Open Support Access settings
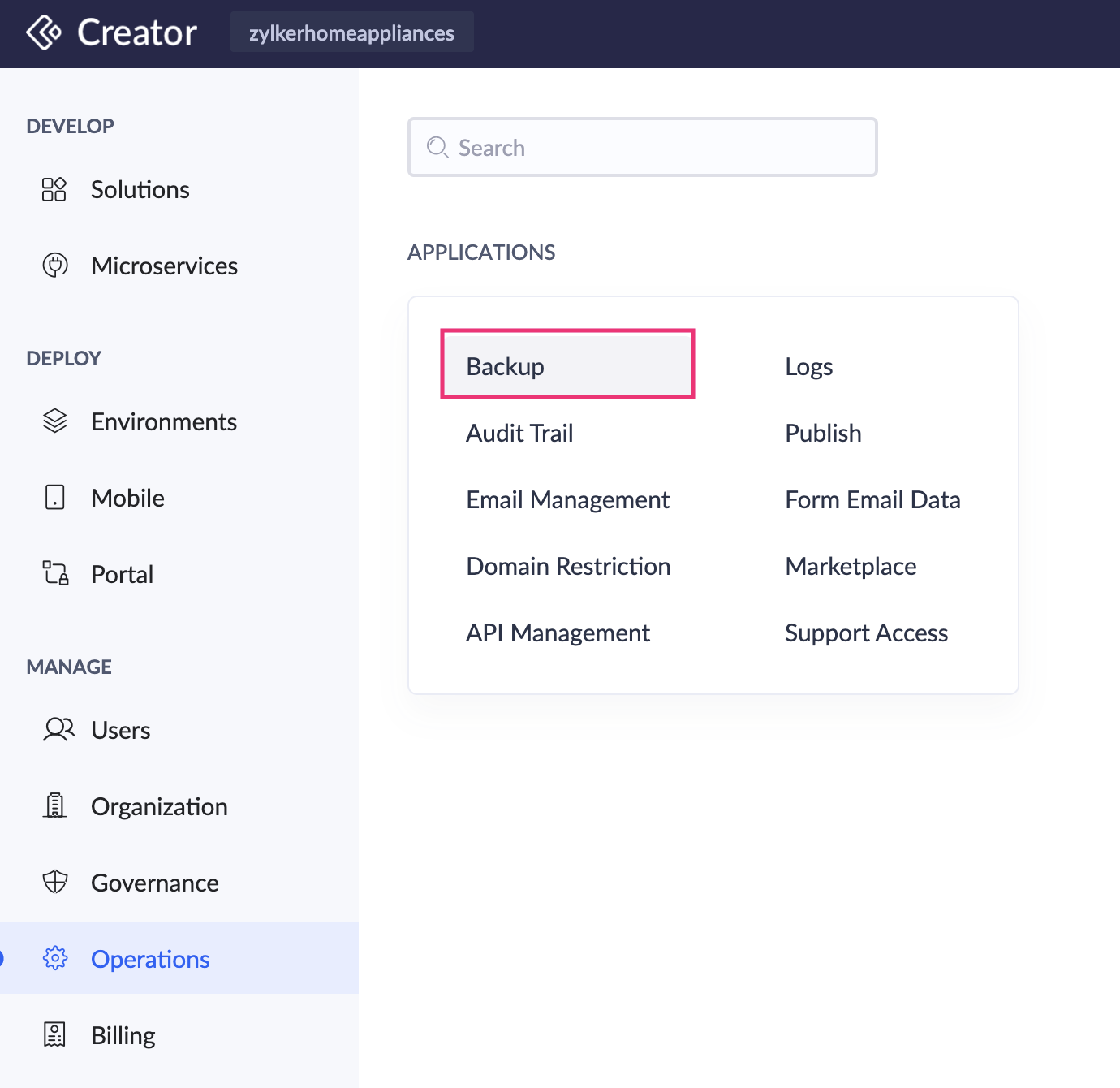The width and height of the screenshot is (1120, 1088). pos(866,633)
